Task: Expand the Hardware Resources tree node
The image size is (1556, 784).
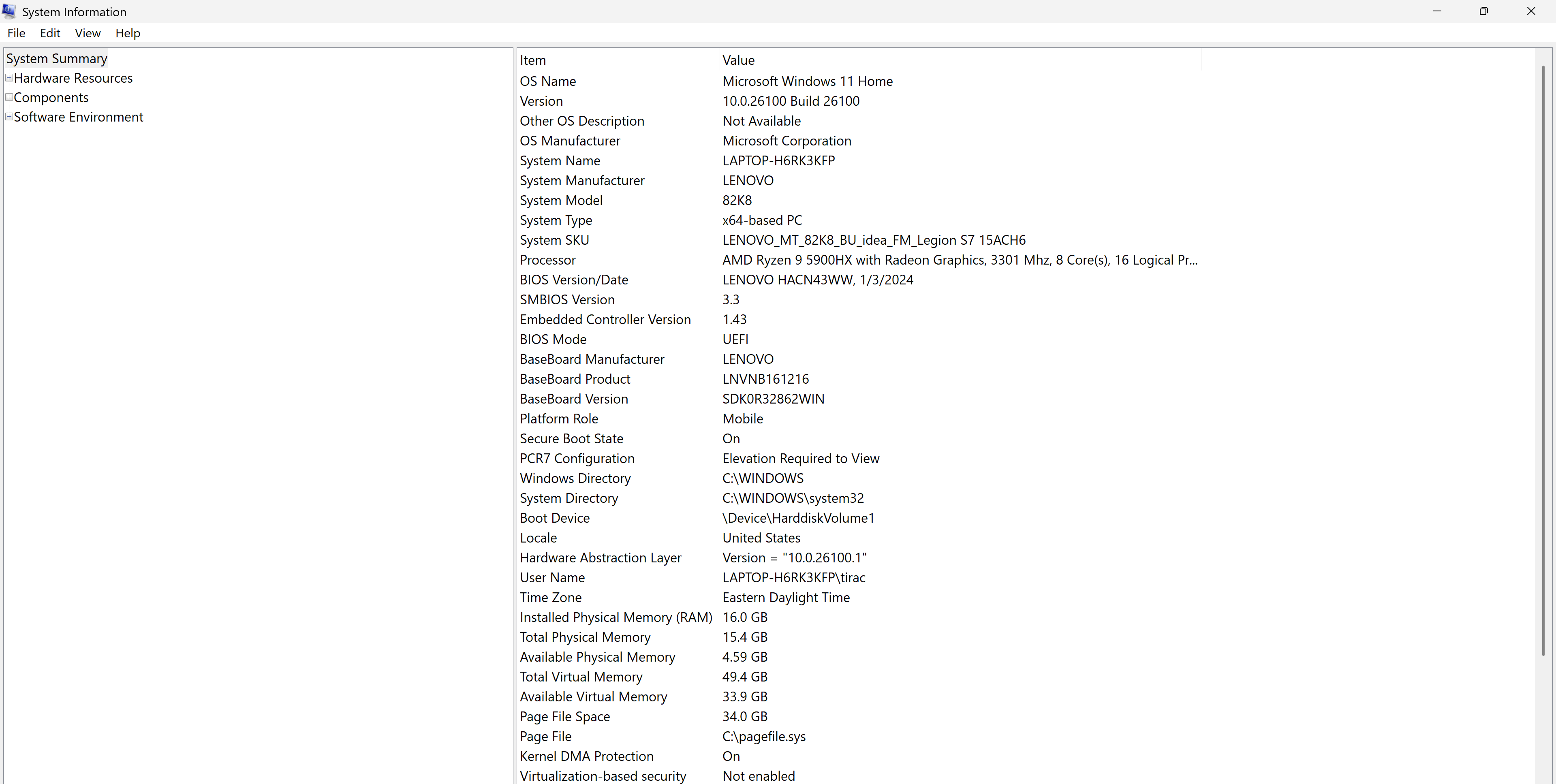Action: [9, 77]
